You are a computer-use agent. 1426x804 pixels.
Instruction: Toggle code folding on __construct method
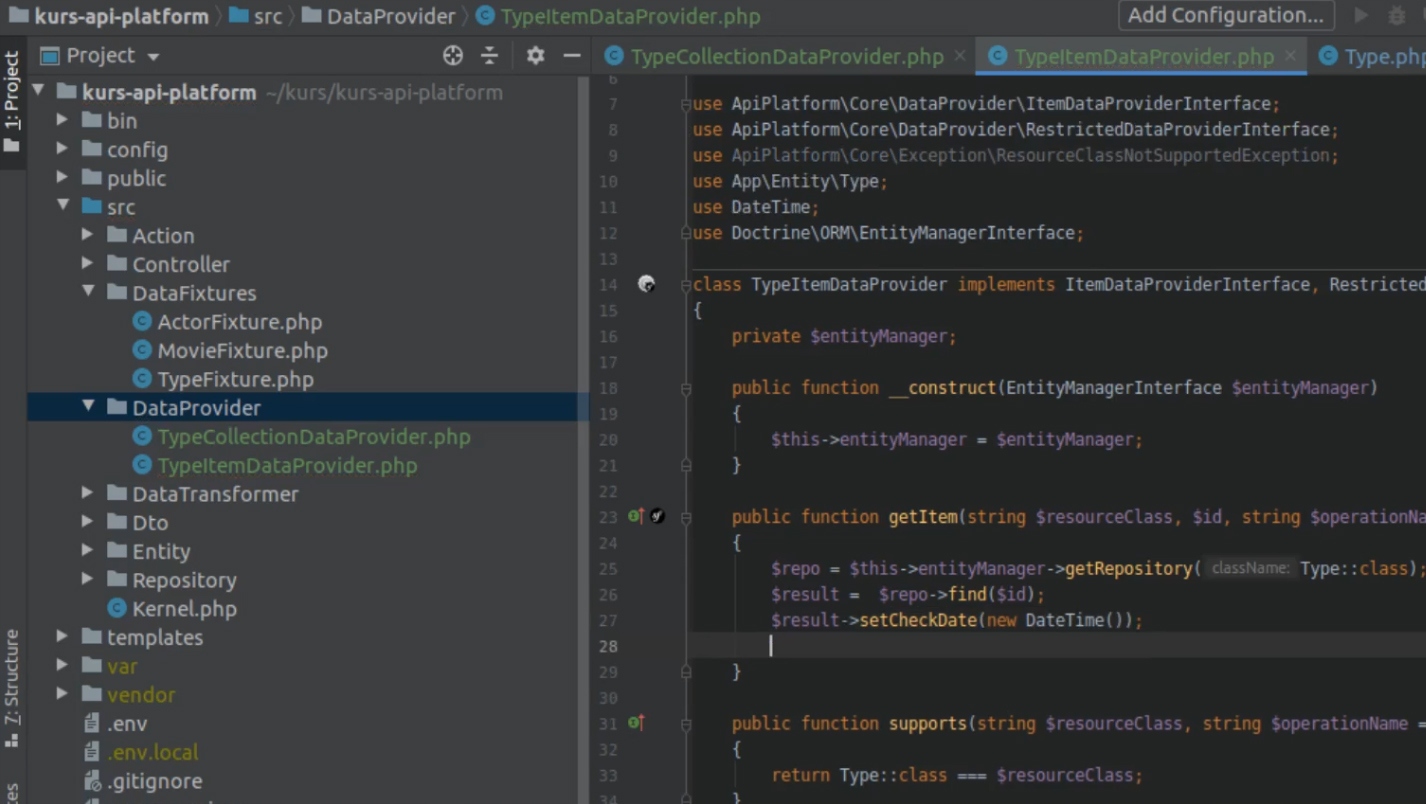click(x=686, y=388)
